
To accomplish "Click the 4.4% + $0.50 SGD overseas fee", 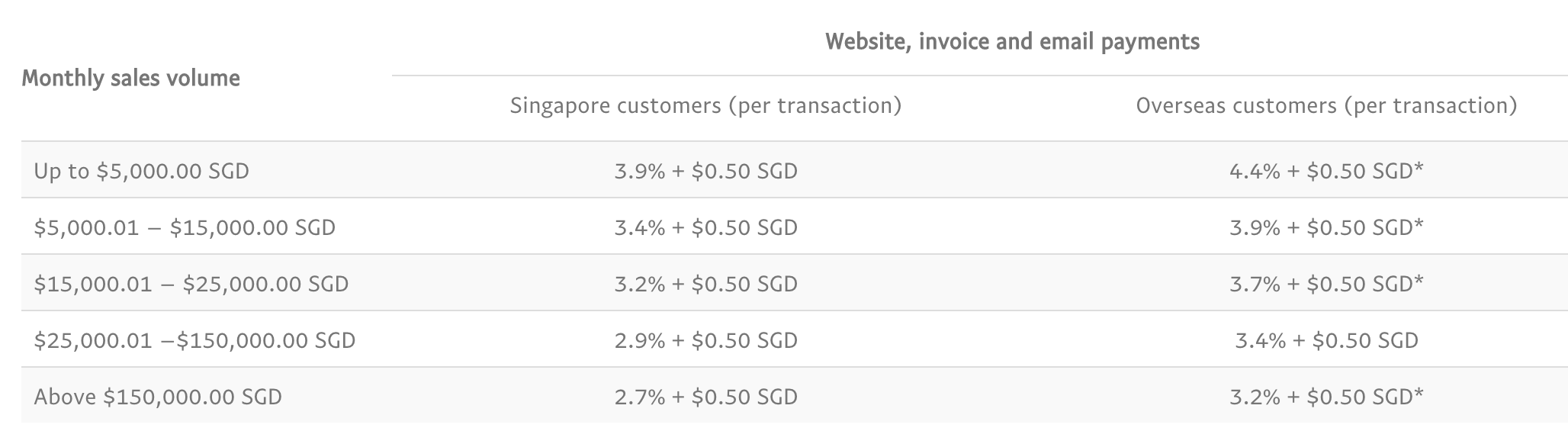I will click(1325, 171).
